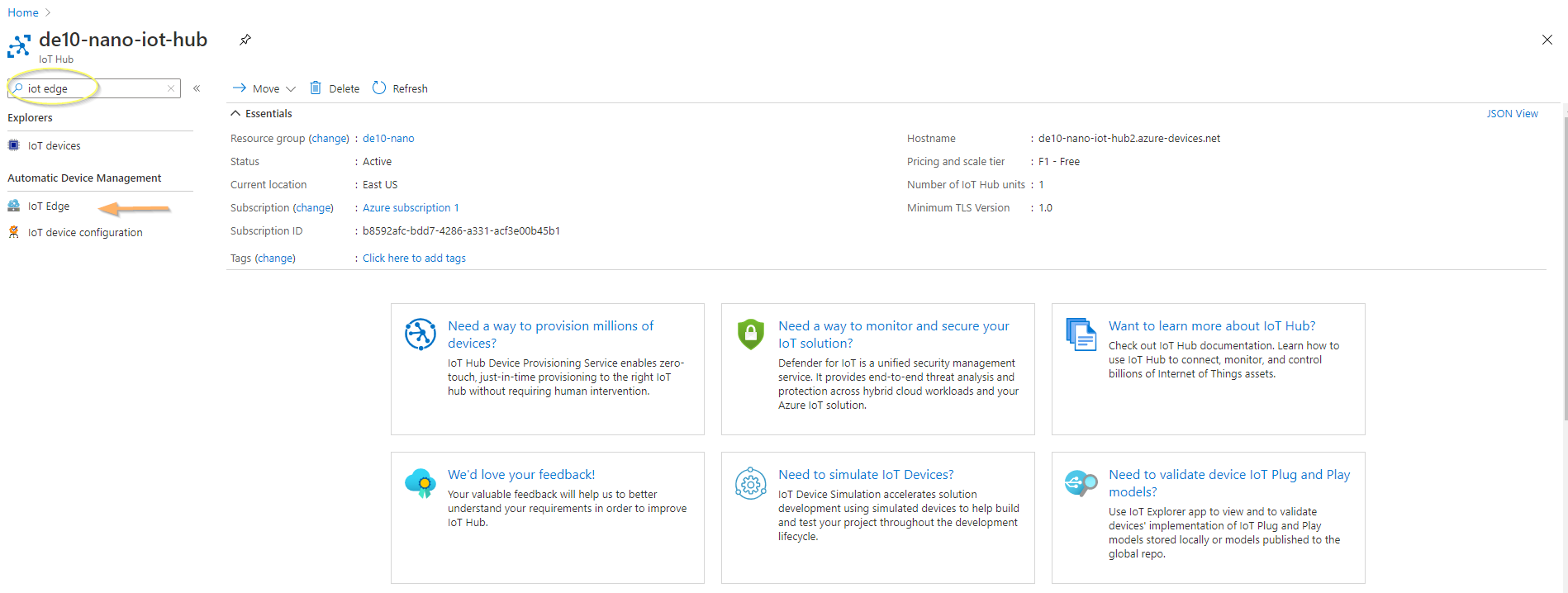Click the feedback cloud icon
The image size is (1568, 593).
(421, 482)
